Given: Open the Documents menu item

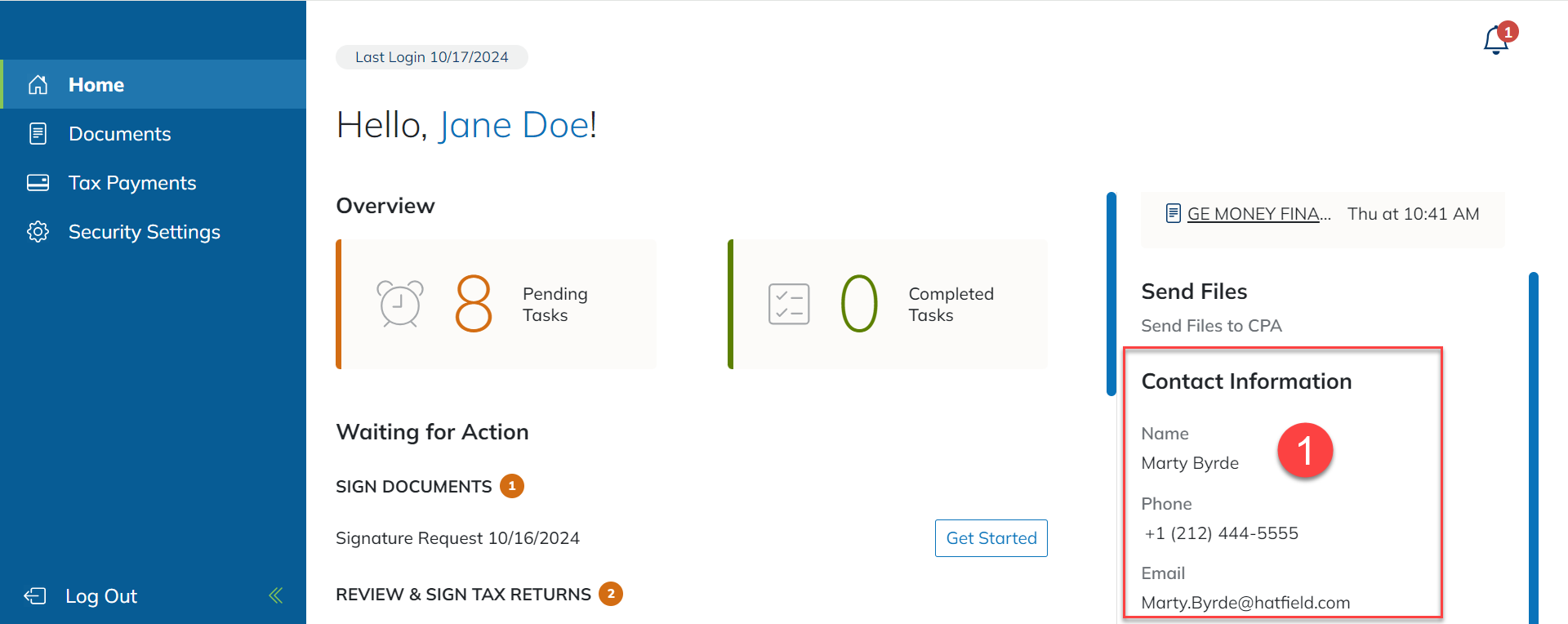Looking at the screenshot, I should [119, 134].
